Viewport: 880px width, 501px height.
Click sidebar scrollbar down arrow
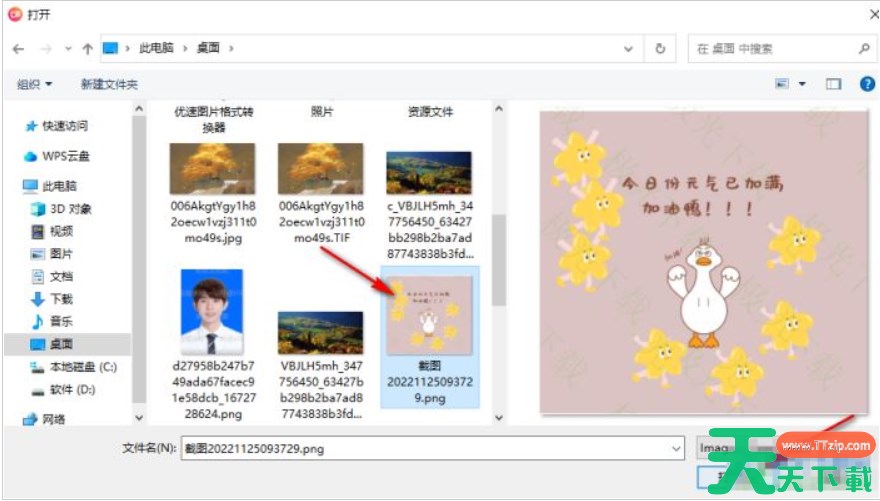pos(139,417)
